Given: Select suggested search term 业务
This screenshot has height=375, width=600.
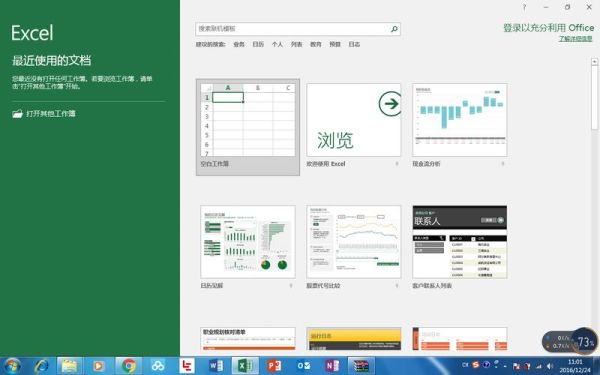Looking at the screenshot, I should tap(239, 44).
